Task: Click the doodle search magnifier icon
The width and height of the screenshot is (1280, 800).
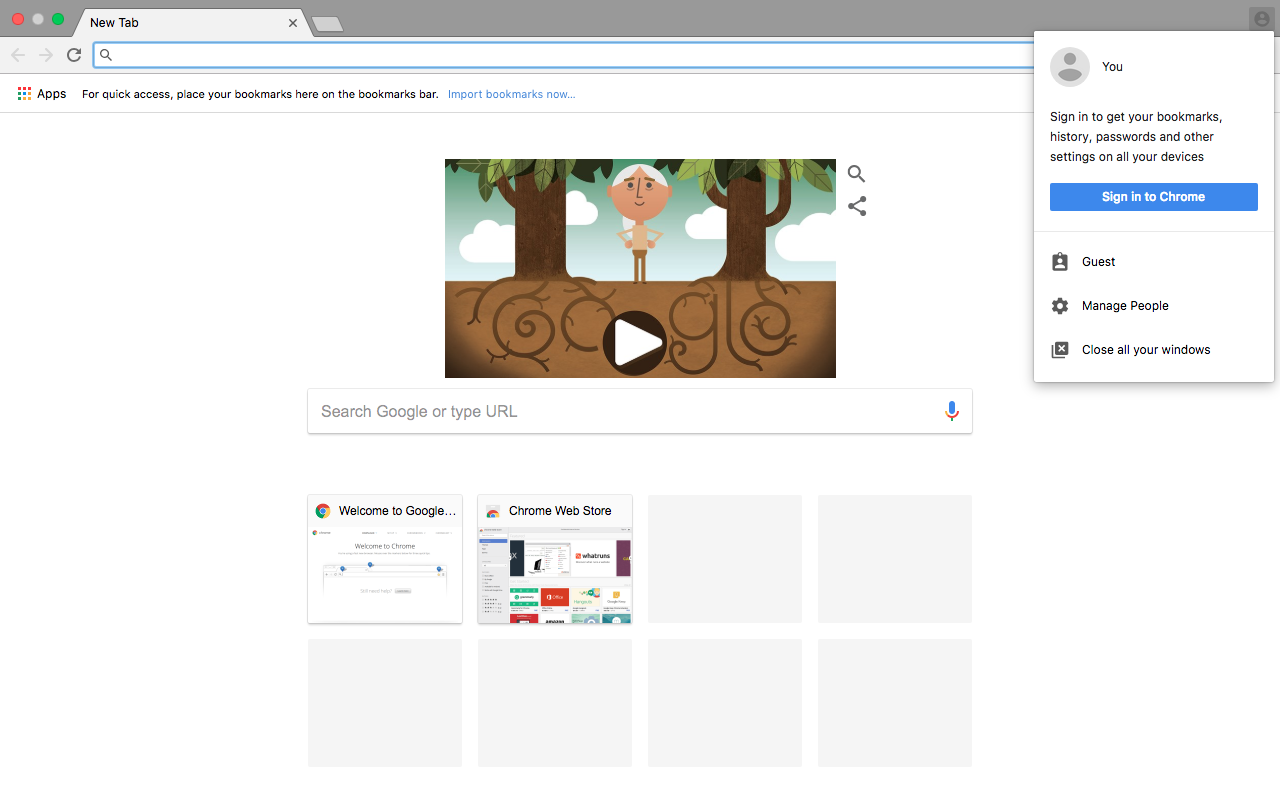Action: [x=856, y=174]
